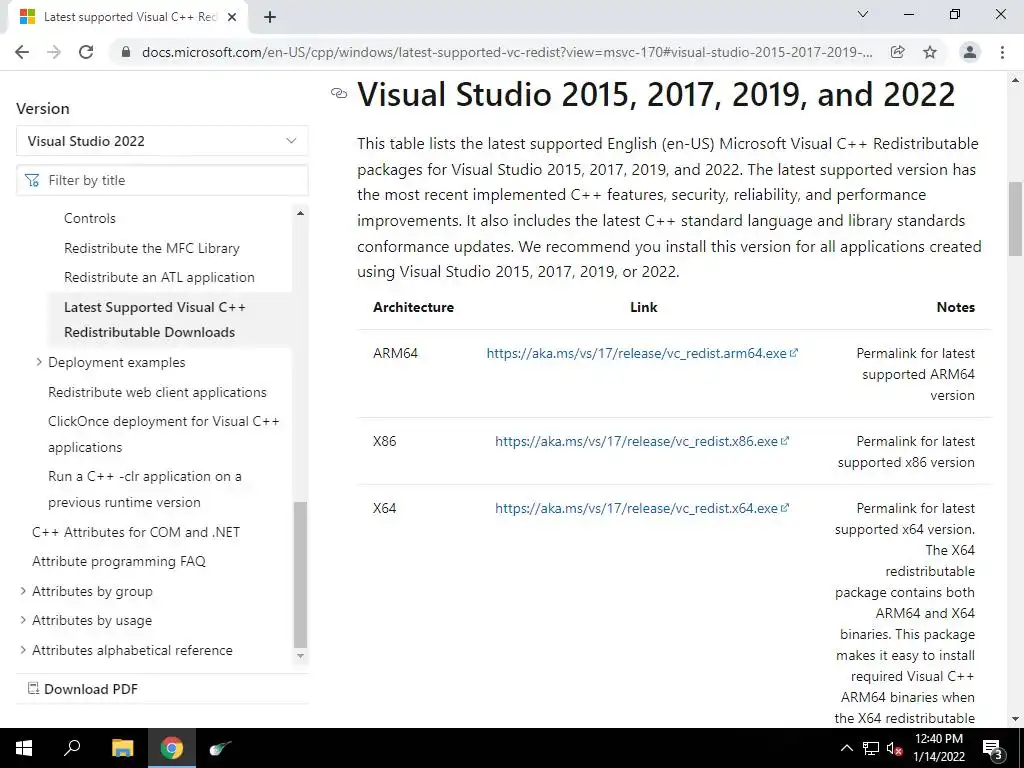Click the page scroll up arrow
Image resolution: width=1024 pixels, height=768 pixels.
coord(1016,80)
